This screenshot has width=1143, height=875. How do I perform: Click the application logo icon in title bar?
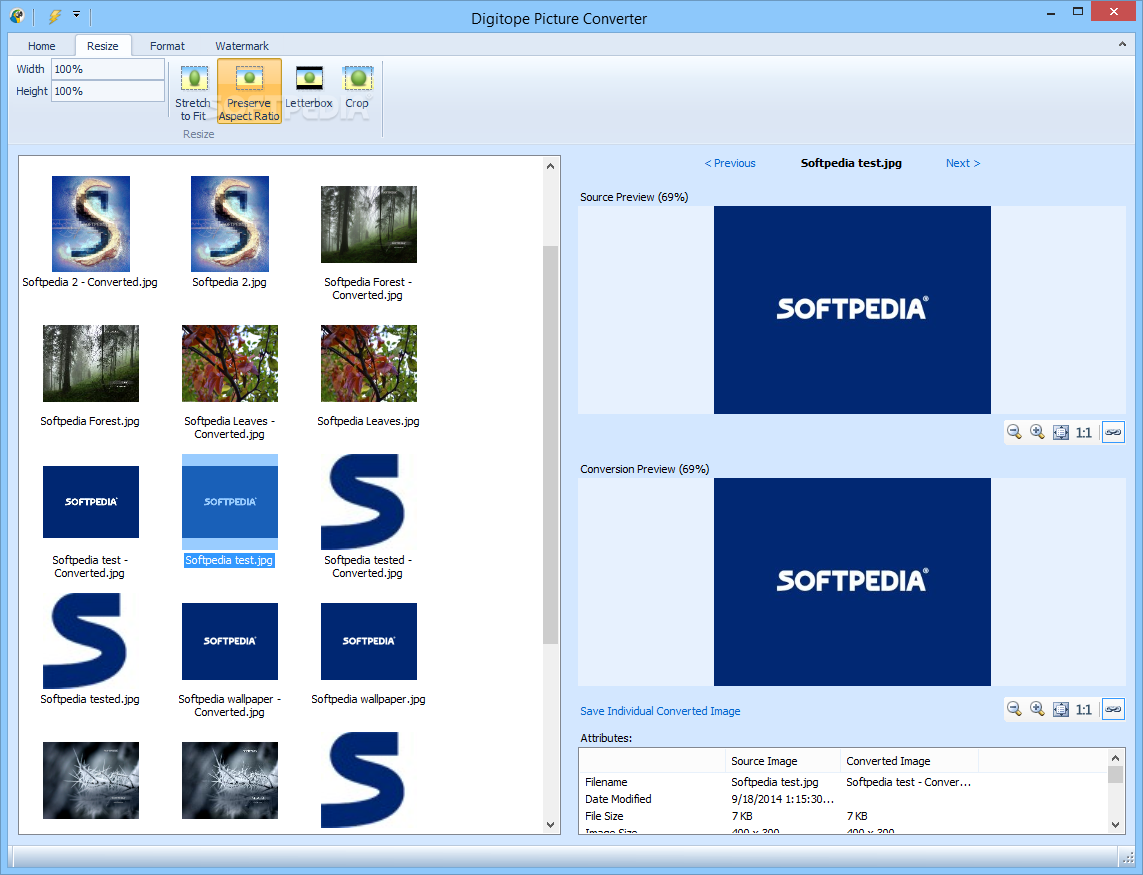click(17, 15)
